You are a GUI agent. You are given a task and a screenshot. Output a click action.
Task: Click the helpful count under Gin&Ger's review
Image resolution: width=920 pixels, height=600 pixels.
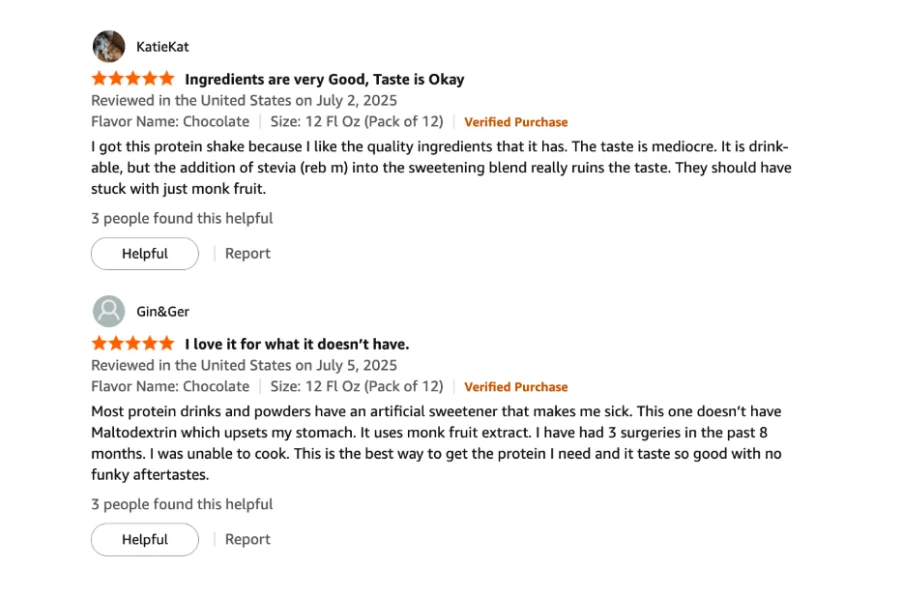pos(182,504)
